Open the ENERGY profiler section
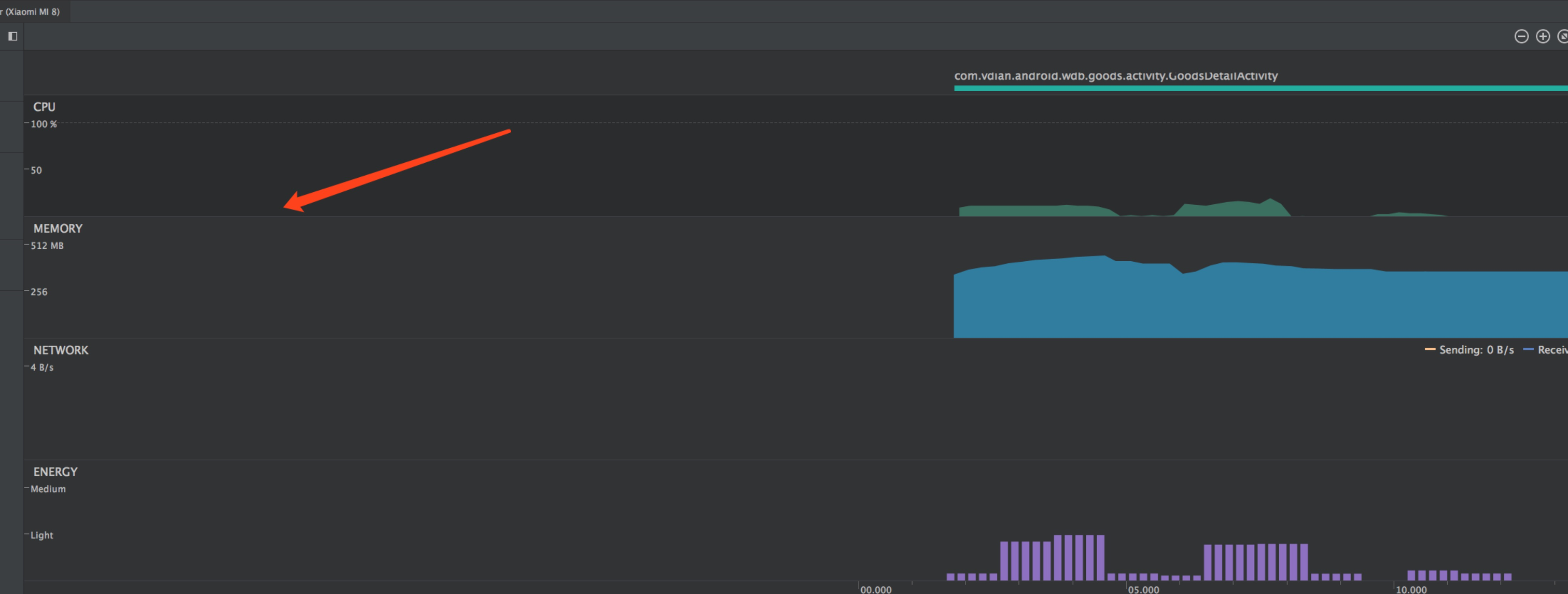 pyautogui.click(x=55, y=472)
